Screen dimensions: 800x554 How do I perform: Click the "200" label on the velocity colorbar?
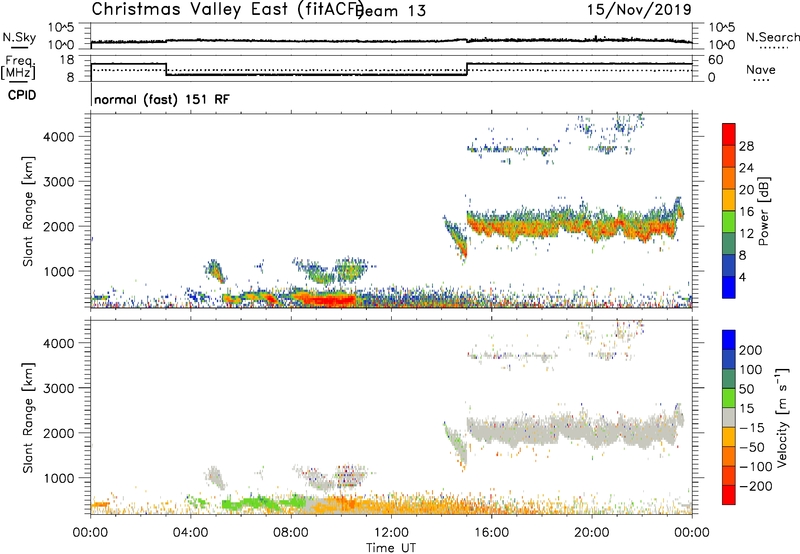tap(750, 350)
